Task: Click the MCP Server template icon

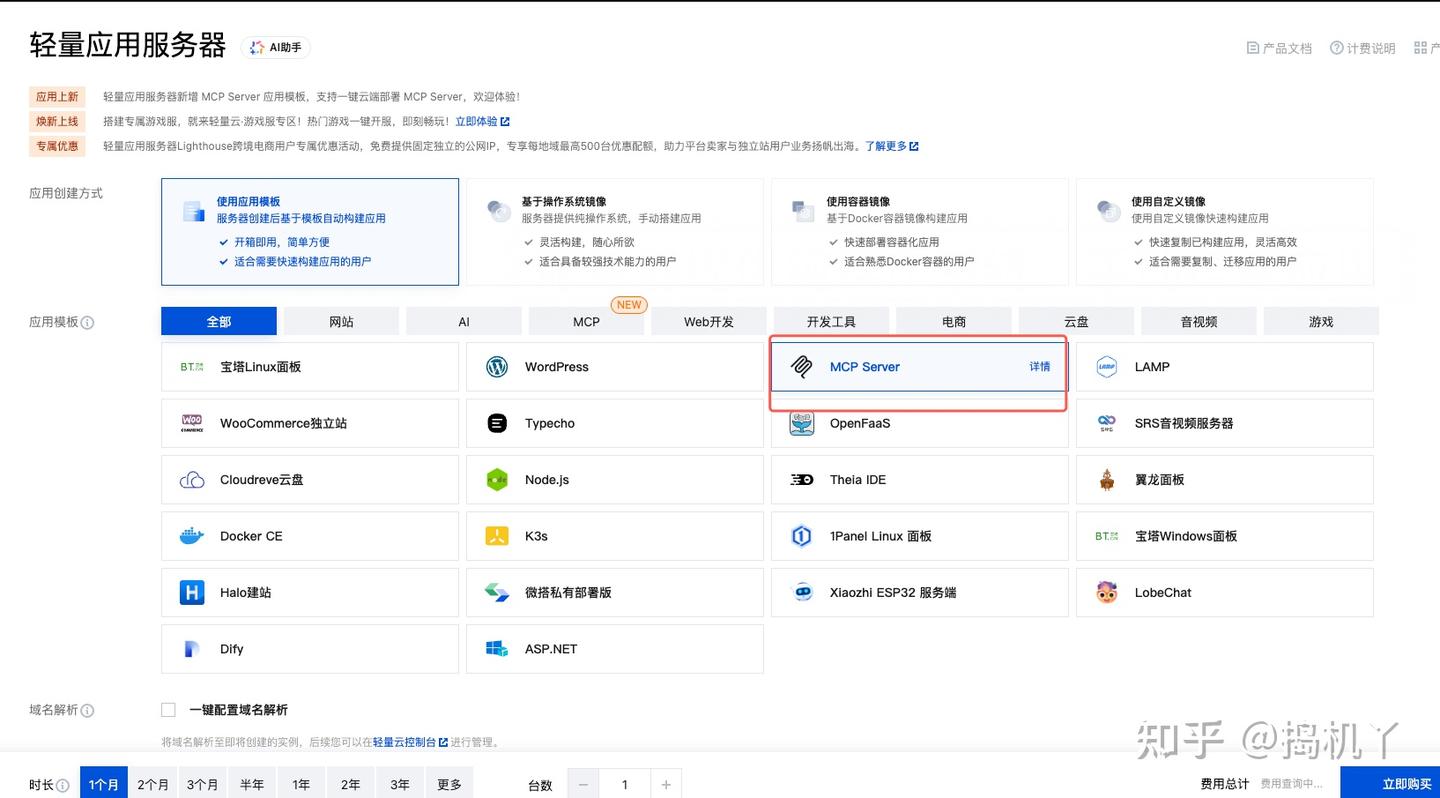Action: (x=802, y=367)
